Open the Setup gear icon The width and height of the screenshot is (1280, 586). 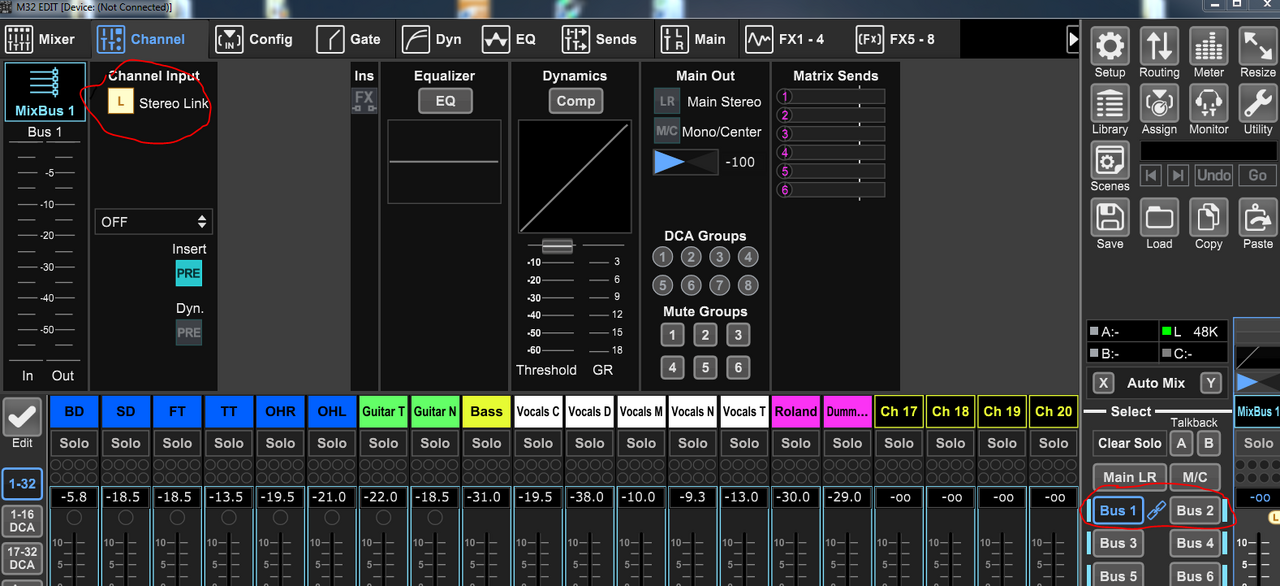(x=1110, y=46)
